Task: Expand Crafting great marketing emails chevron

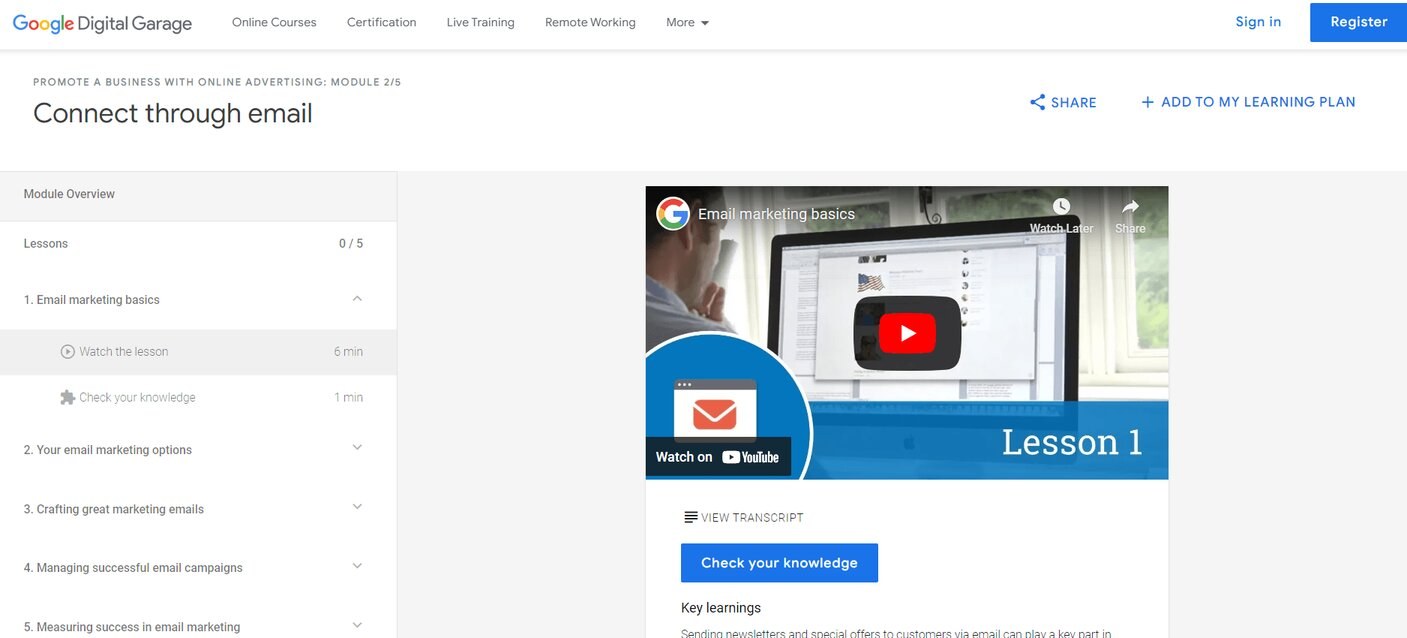Action: pyautogui.click(x=357, y=507)
